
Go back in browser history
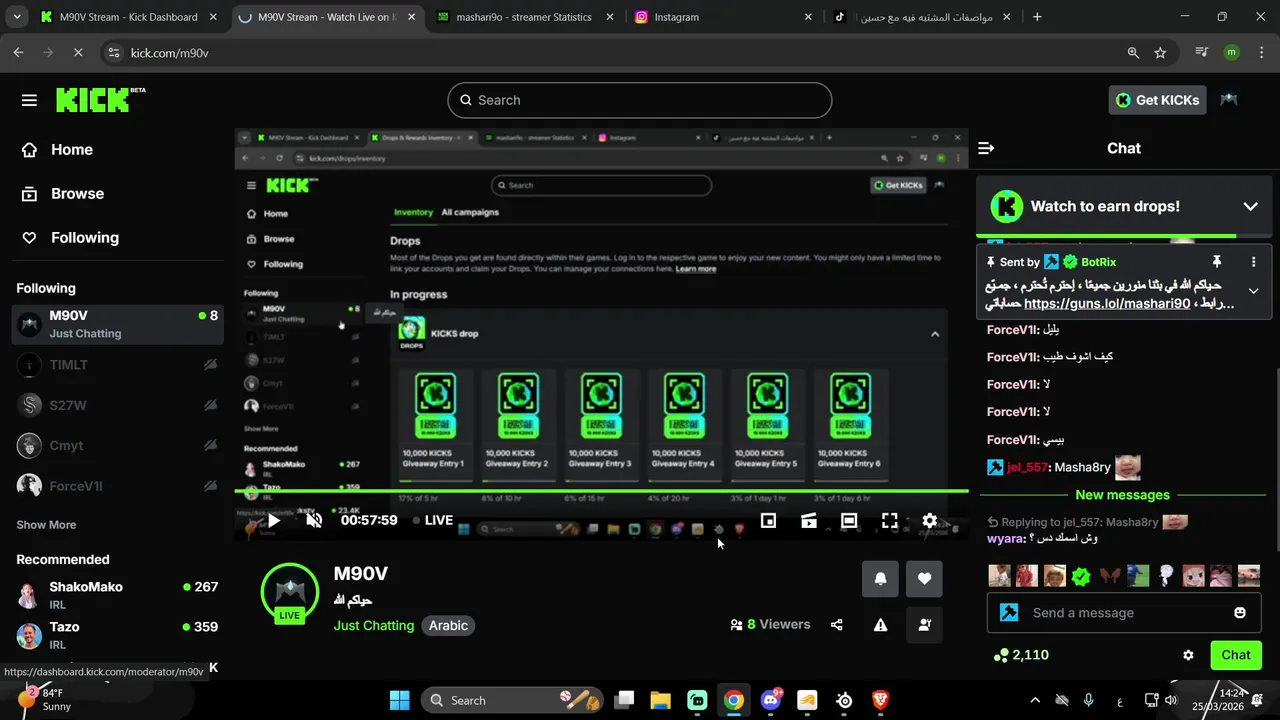point(18,53)
